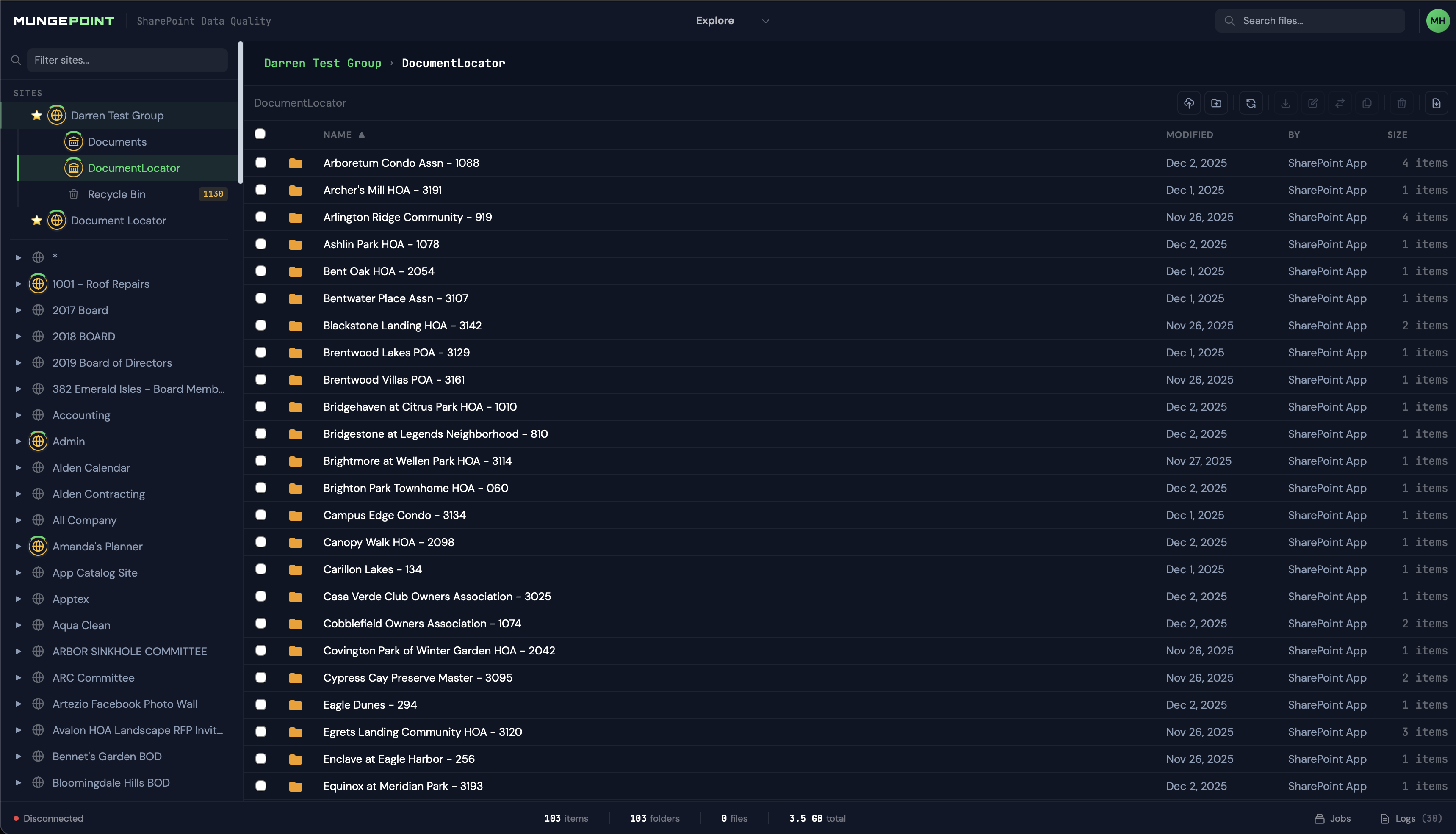Click the globe icon next to Admin
Screen dimensions: 1456x834
[38, 441]
